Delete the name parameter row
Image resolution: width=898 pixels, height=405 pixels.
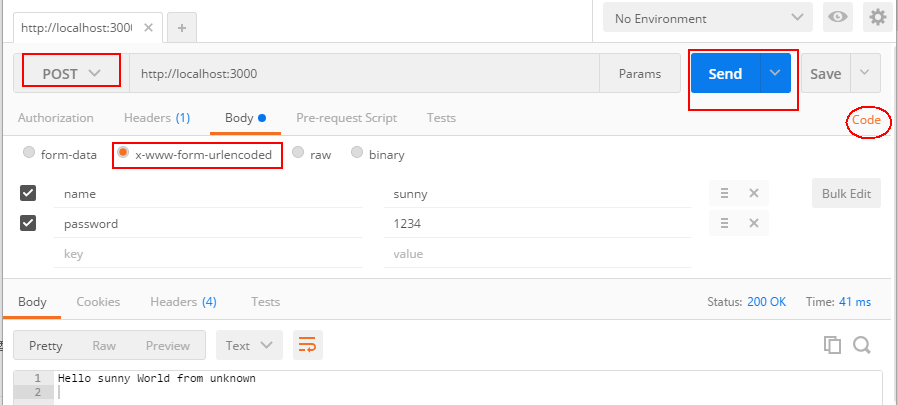pos(754,193)
